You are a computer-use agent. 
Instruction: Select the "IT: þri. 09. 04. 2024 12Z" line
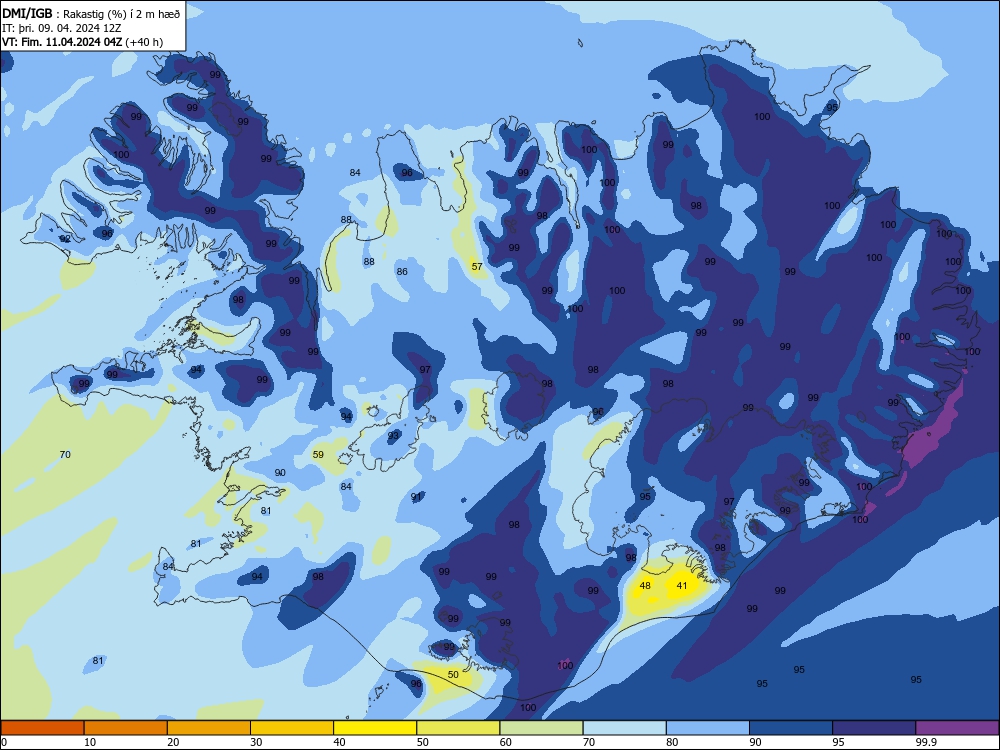tap(61, 28)
